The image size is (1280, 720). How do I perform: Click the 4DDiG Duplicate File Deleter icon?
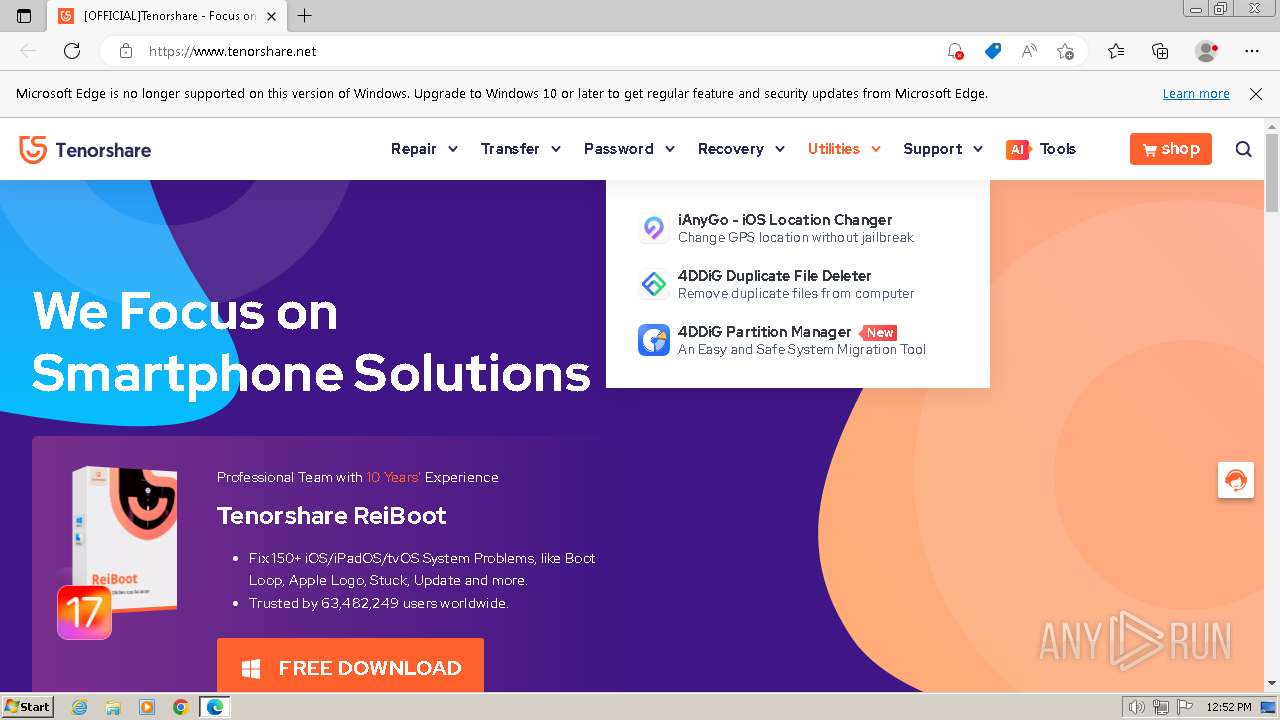[654, 284]
